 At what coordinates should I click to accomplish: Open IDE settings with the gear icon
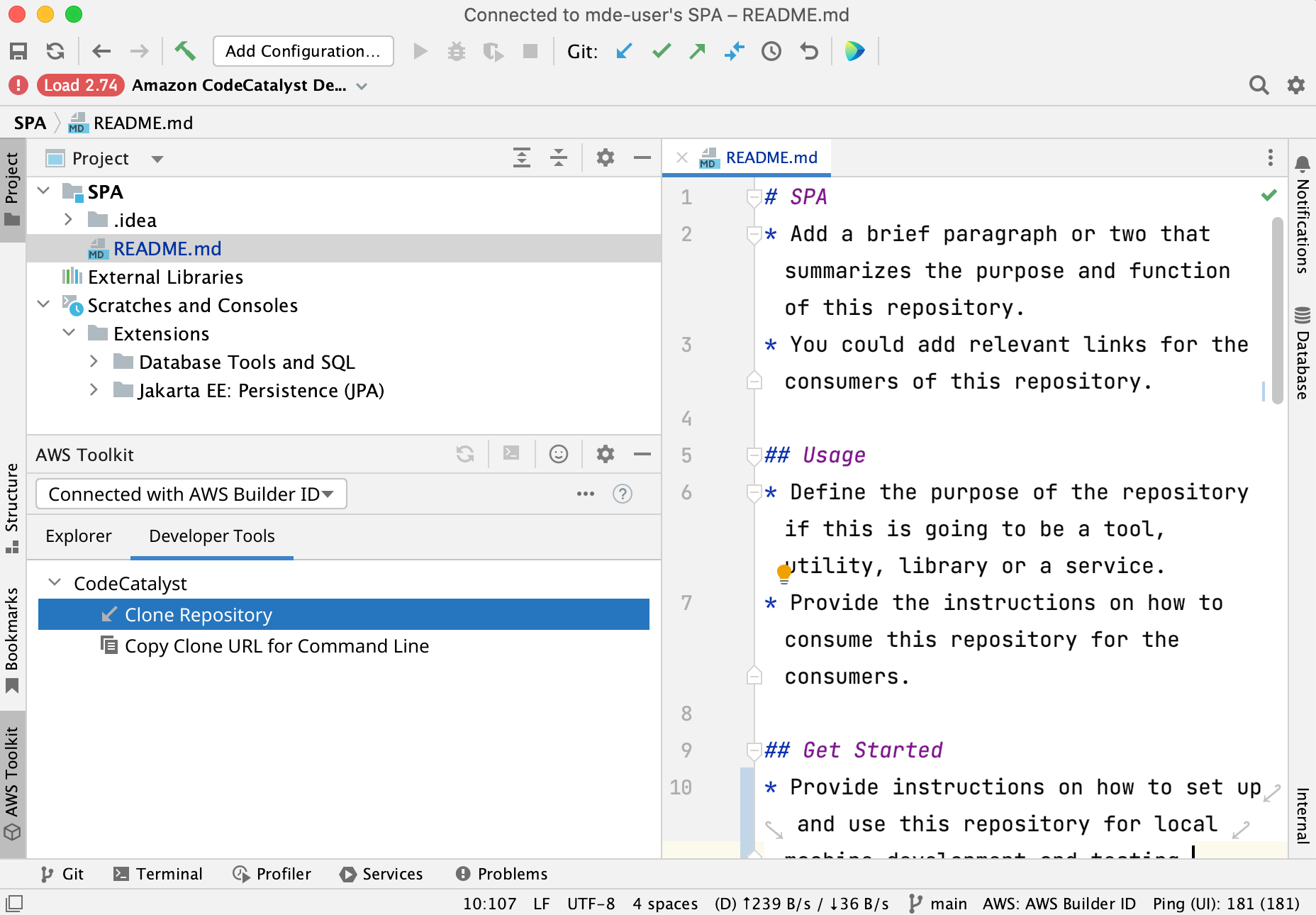coord(1296,85)
